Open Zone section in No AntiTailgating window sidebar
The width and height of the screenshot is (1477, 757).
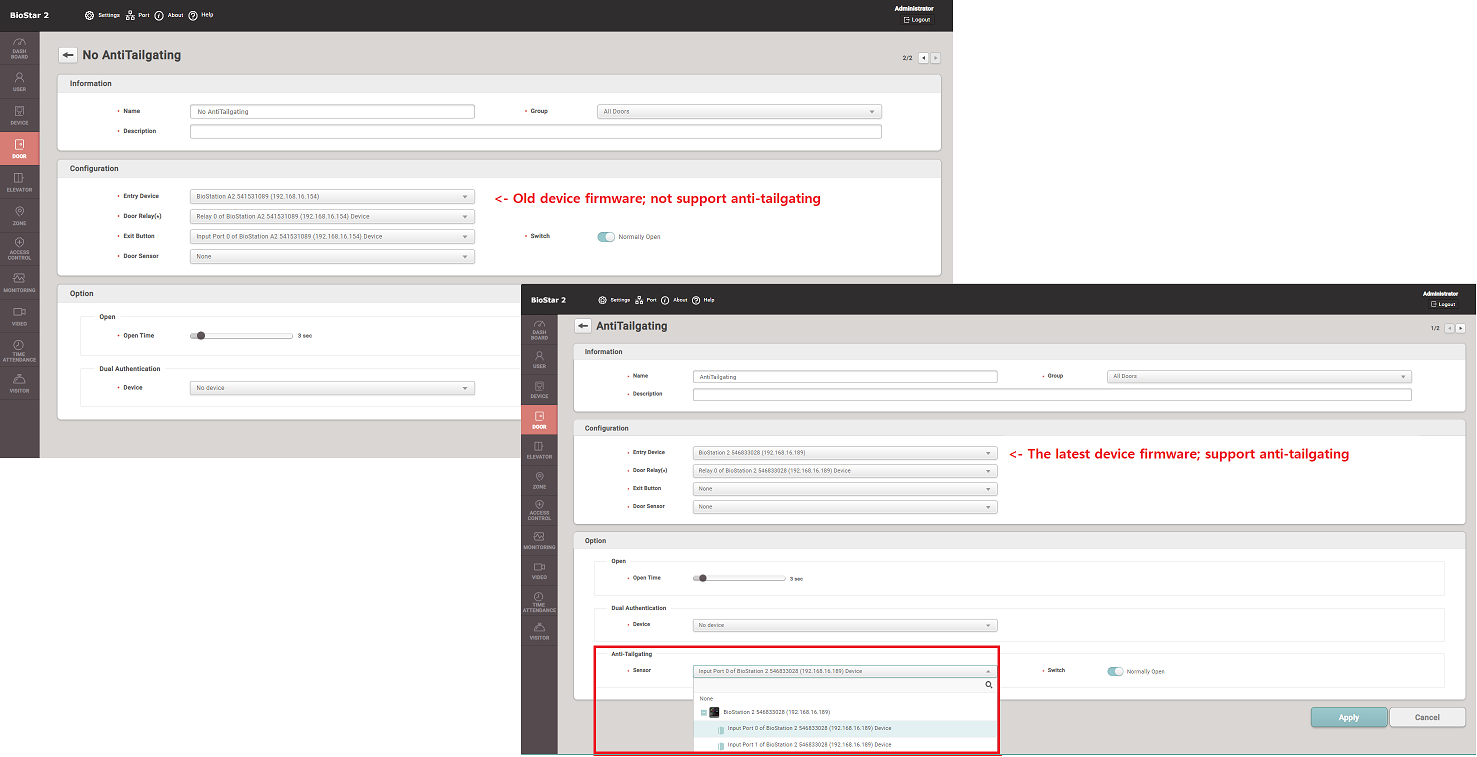[x=19, y=215]
